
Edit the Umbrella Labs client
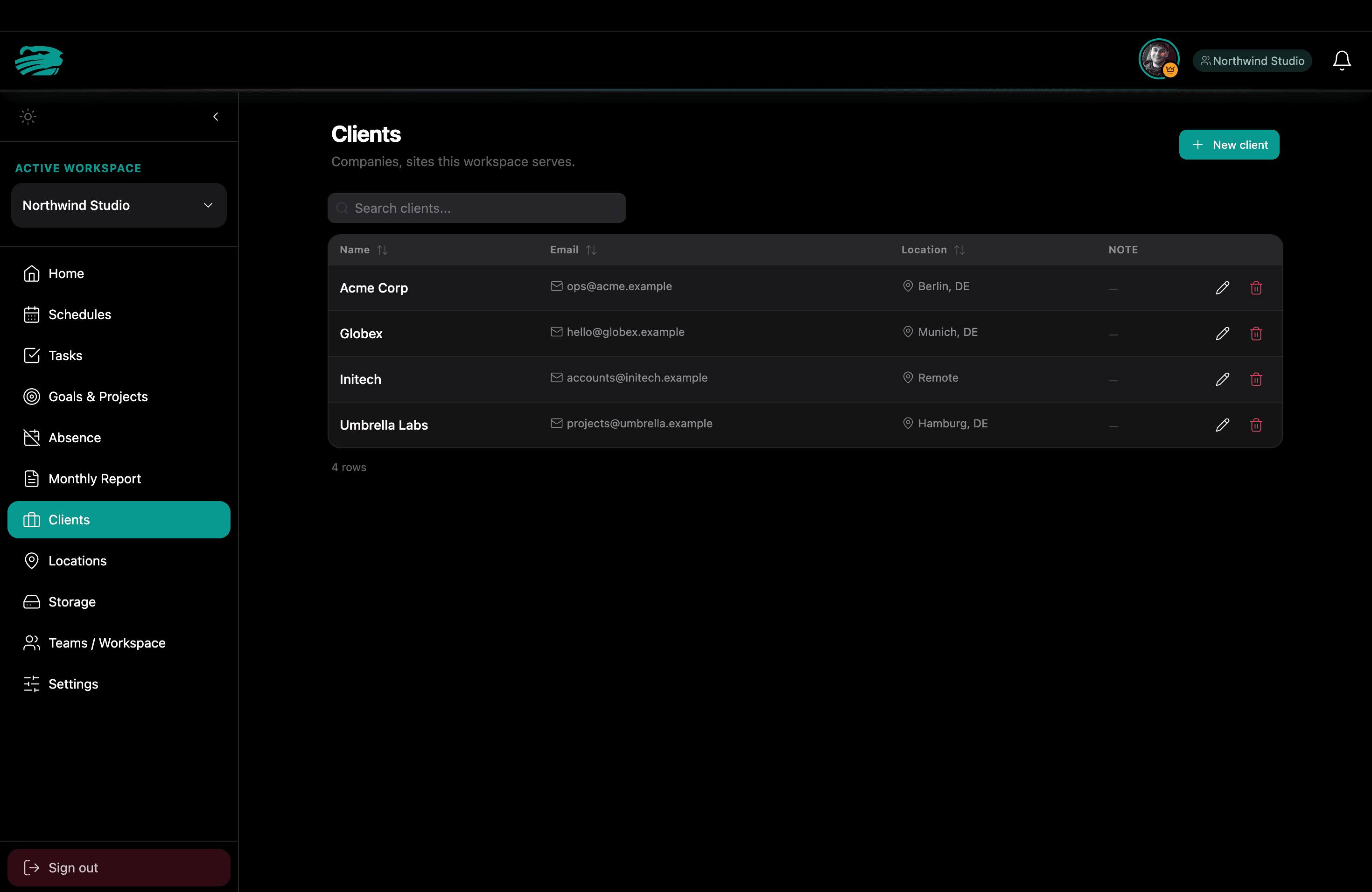tap(1222, 425)
